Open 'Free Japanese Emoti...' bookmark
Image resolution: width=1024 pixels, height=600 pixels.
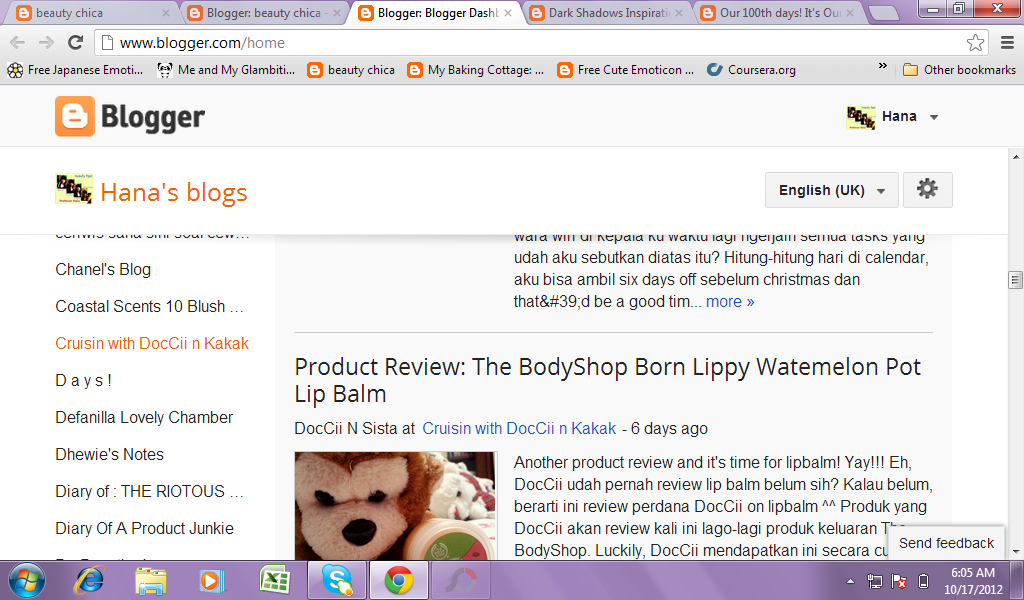[x=76, y=70]
